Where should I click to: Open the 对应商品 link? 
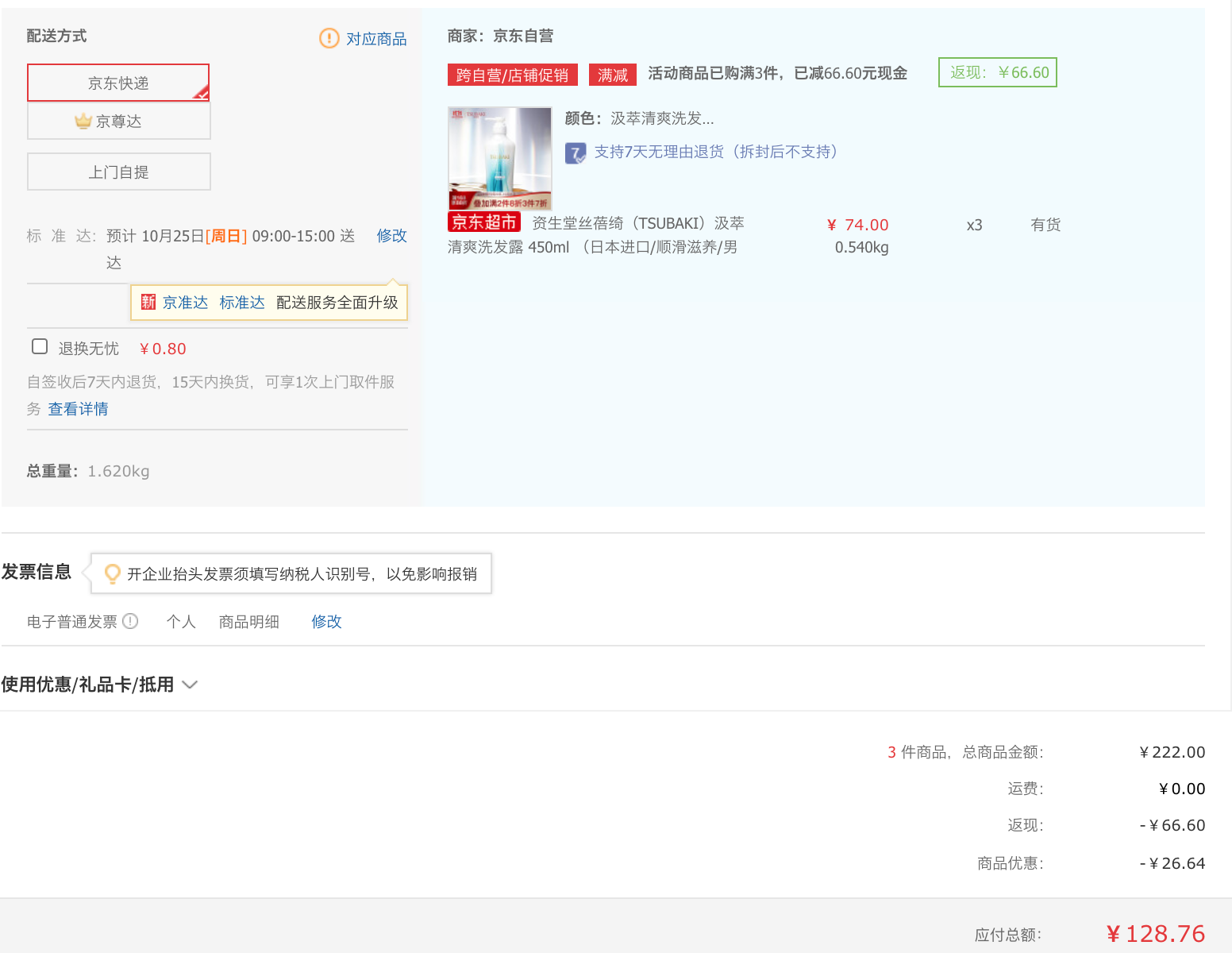[376, 39]
